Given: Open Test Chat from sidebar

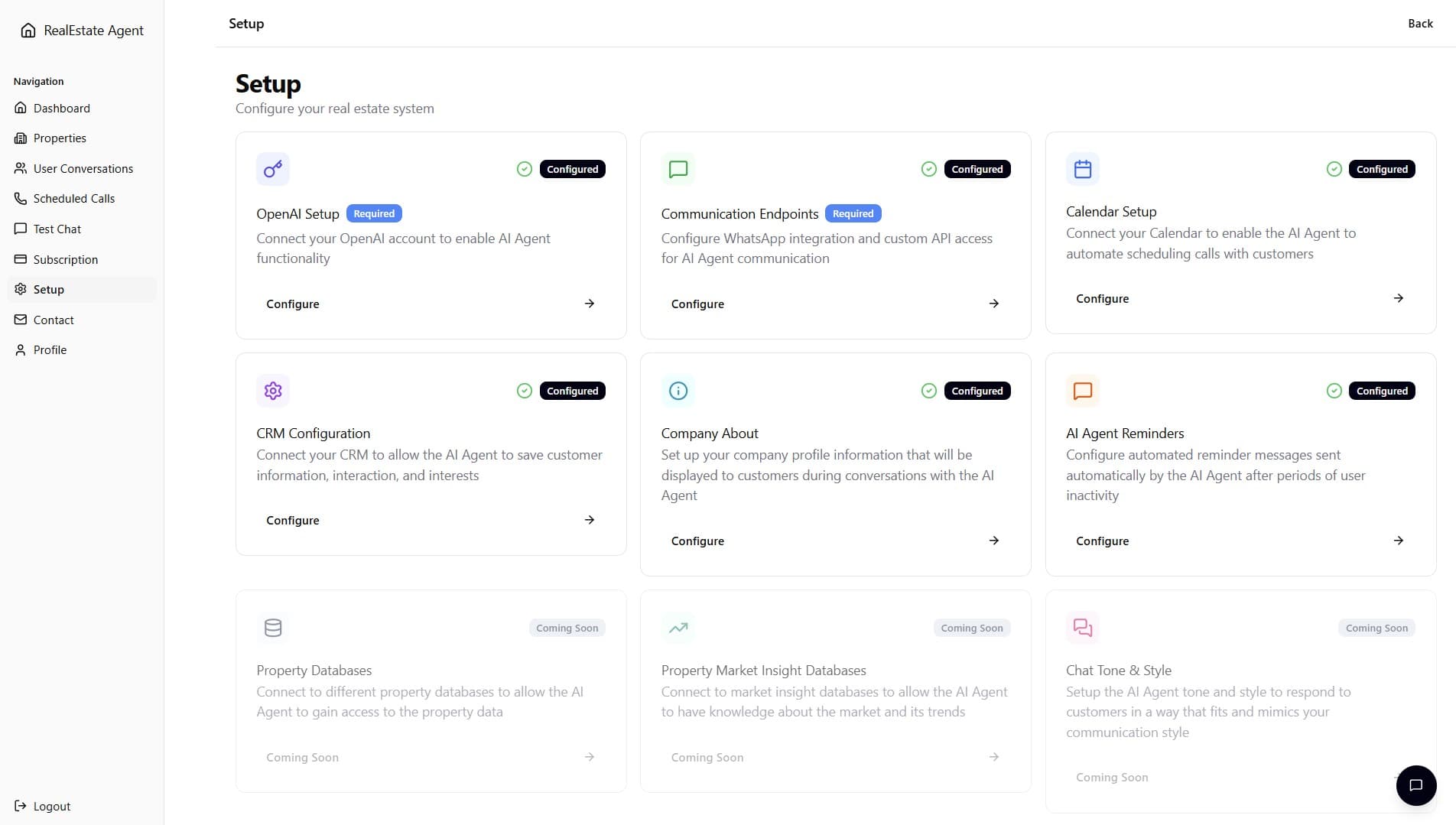Looking at the screenshot, I should click(82, 229).
